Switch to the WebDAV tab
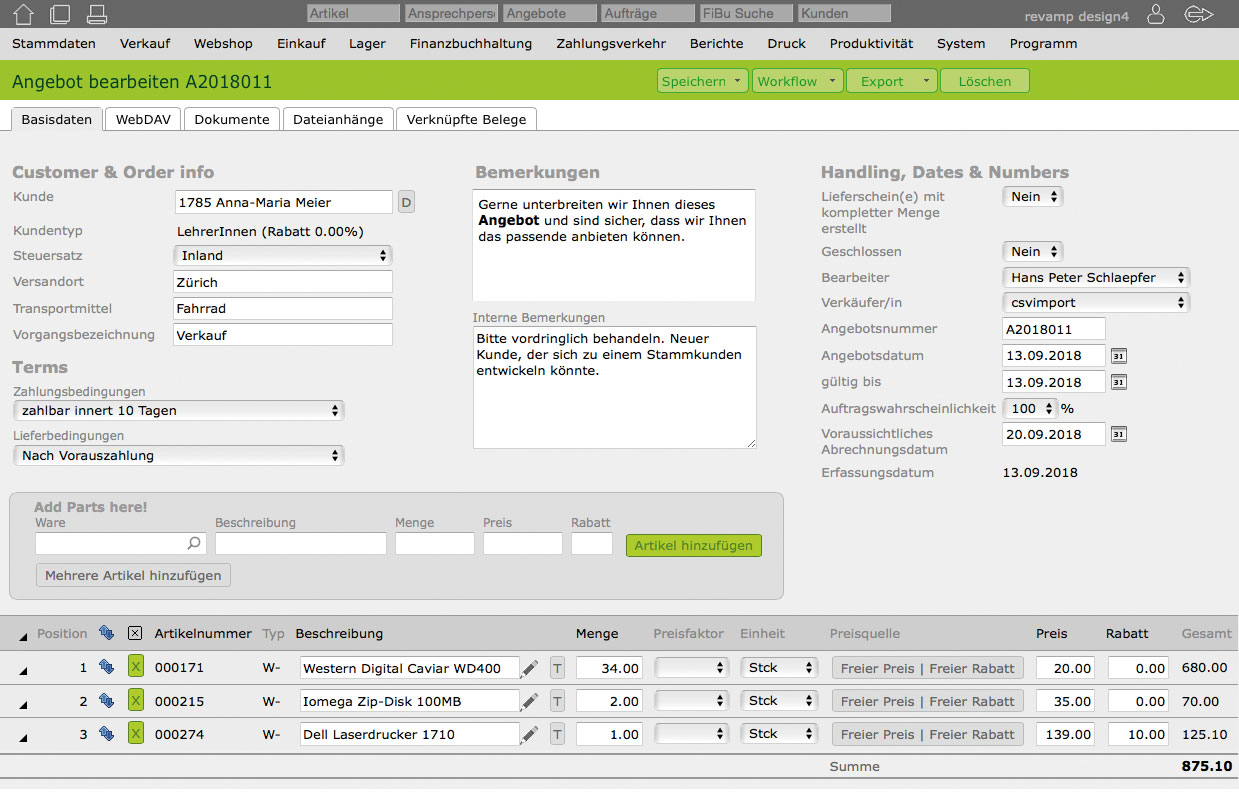 point(143,119)
